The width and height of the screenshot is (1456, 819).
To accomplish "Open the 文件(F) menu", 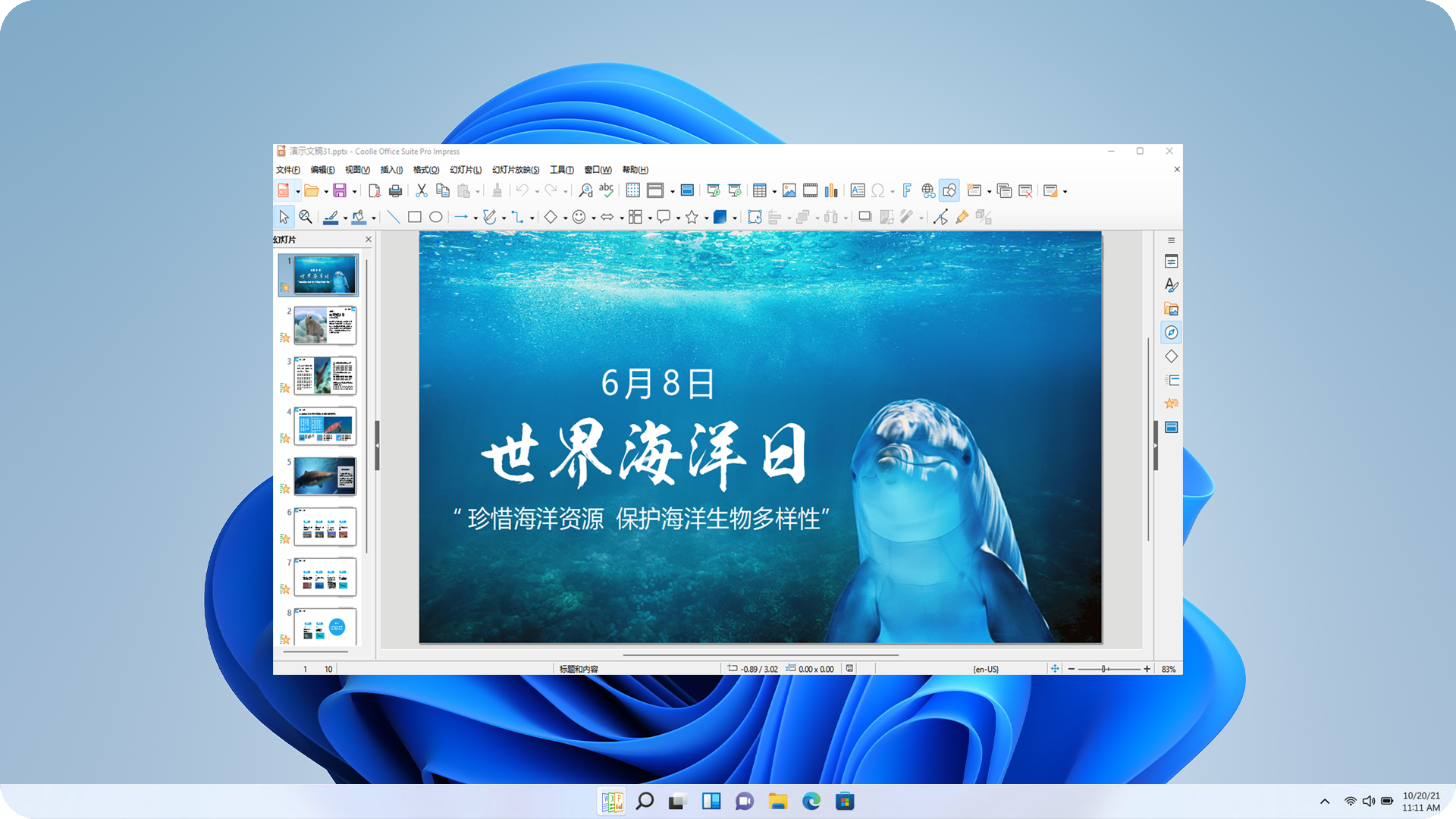I will click(x=287, y=170).
